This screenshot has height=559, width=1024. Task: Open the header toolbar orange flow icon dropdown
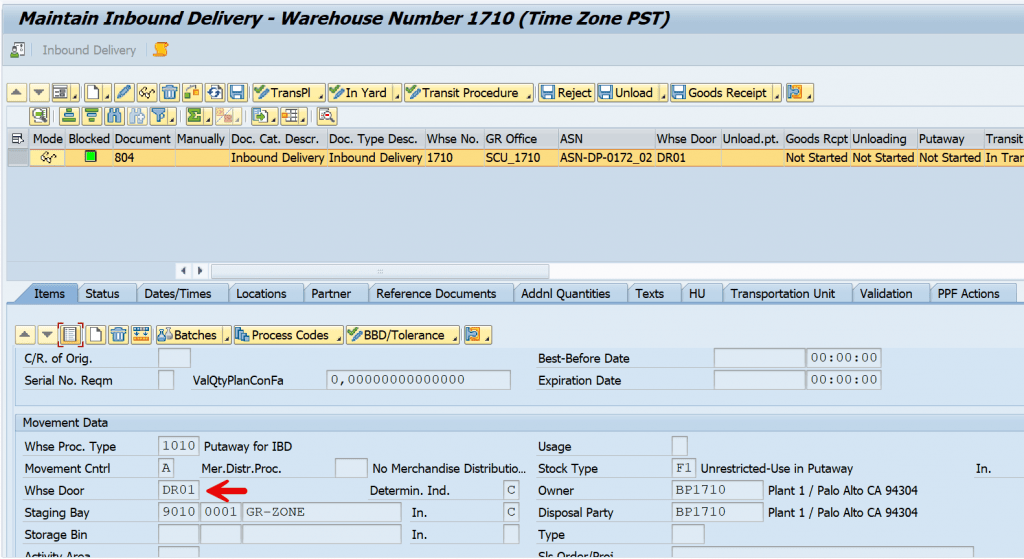coord(808,95)
